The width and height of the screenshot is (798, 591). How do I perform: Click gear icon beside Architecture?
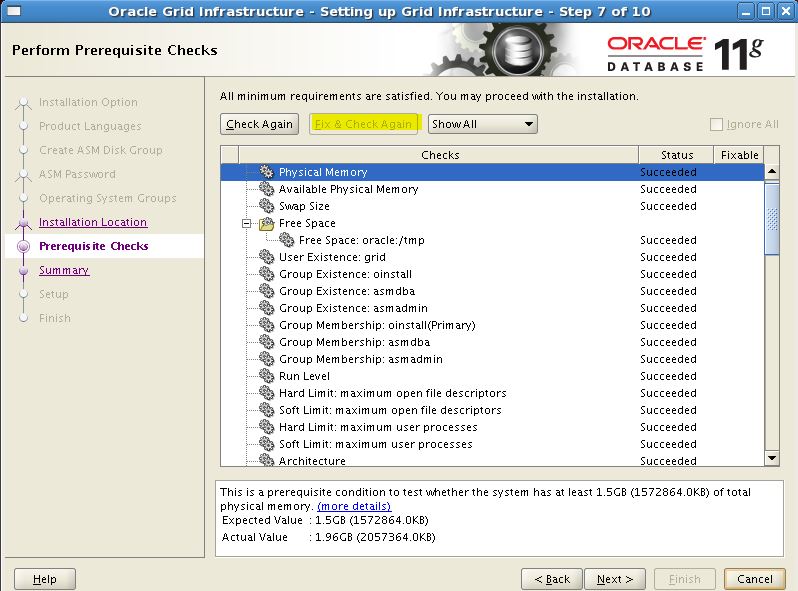(x=266, y=460)
